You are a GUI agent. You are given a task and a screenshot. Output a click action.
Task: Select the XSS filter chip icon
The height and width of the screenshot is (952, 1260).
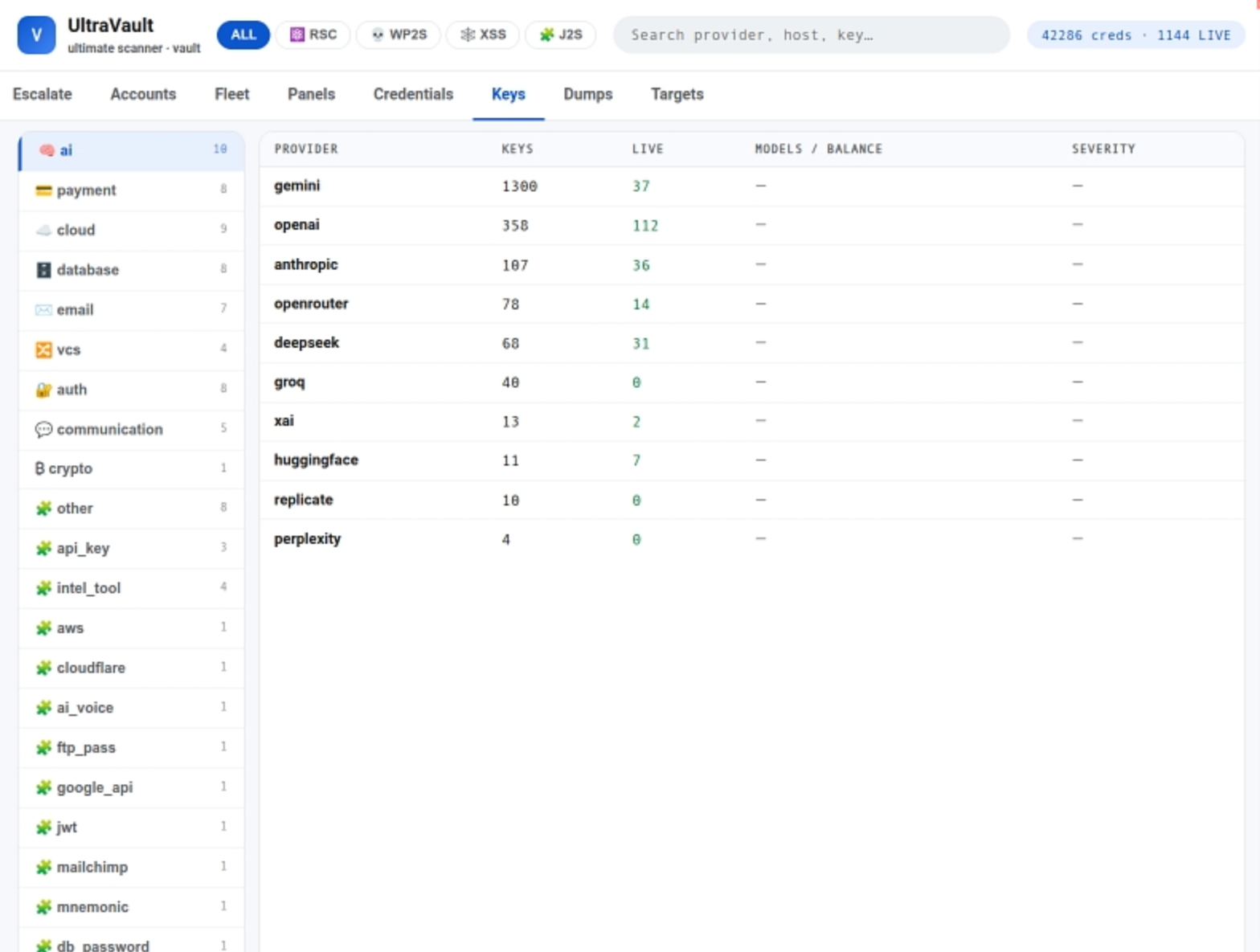(x=468, y=35)
